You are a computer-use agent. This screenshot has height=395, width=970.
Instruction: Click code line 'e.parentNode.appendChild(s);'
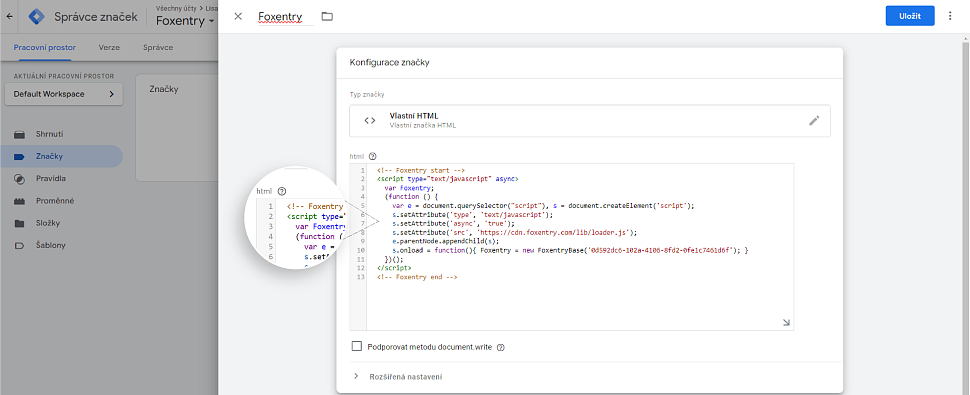(445, 241)
